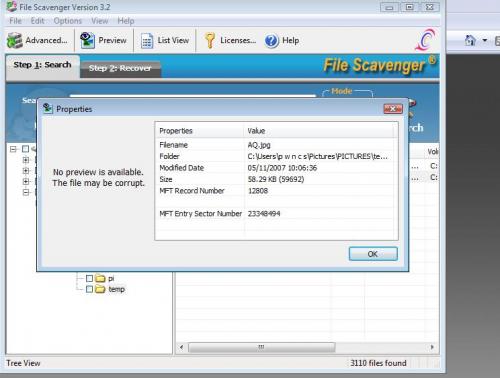The height and width of the screenshot is (378, 500).
Task: Click the Tree View status label
Action: tap(23, 363)
